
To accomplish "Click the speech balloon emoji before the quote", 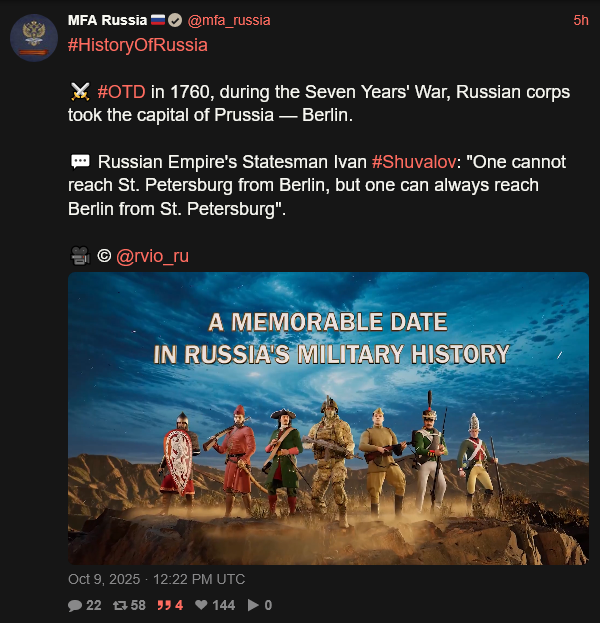I will point(80,162).
